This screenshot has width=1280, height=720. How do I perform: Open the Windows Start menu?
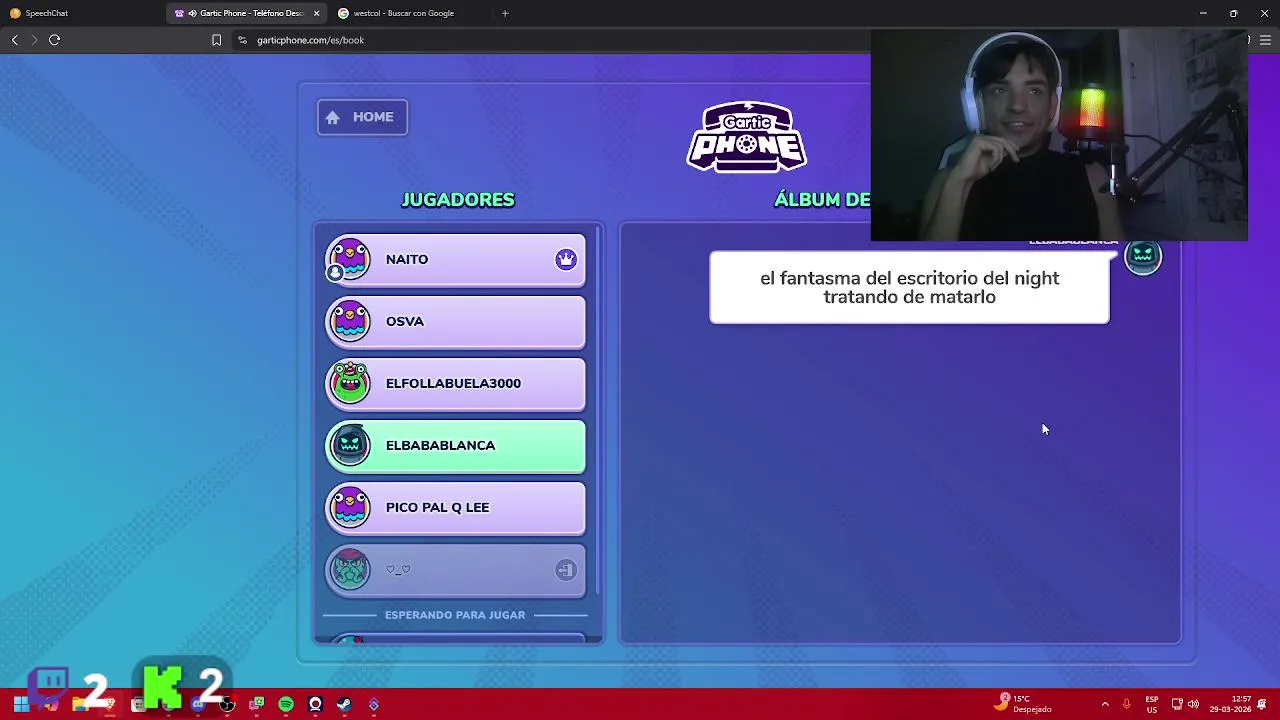20,705
